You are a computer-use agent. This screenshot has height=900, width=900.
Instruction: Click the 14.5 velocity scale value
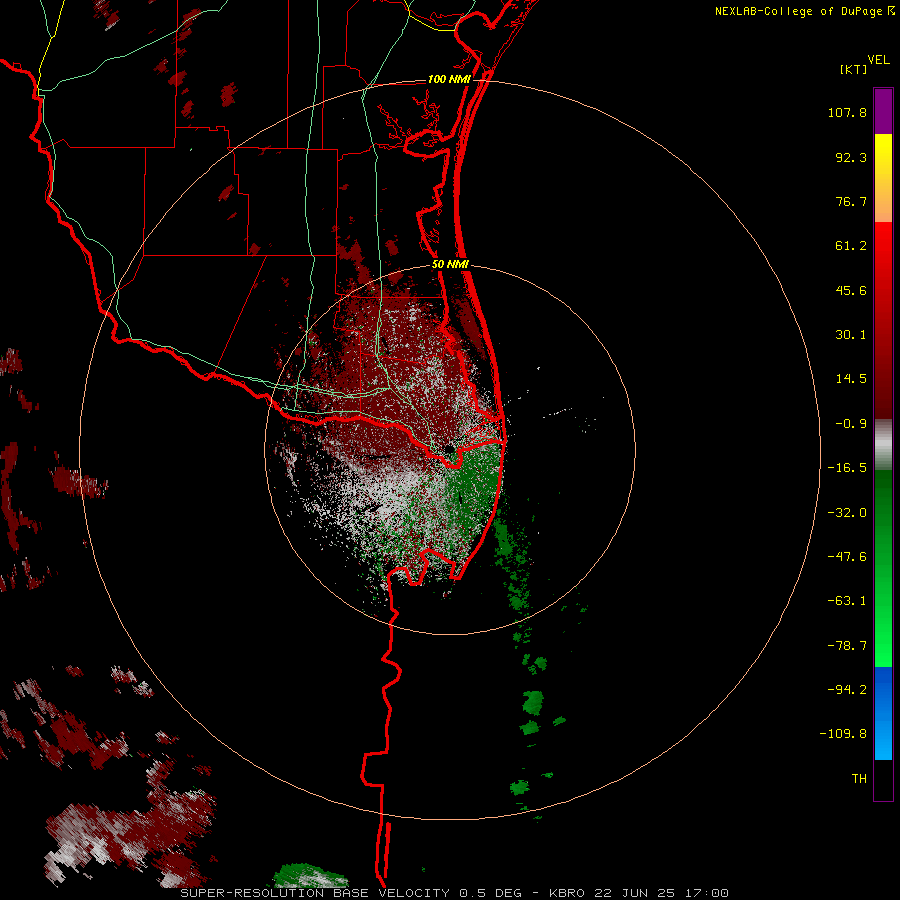click(851, 379)
